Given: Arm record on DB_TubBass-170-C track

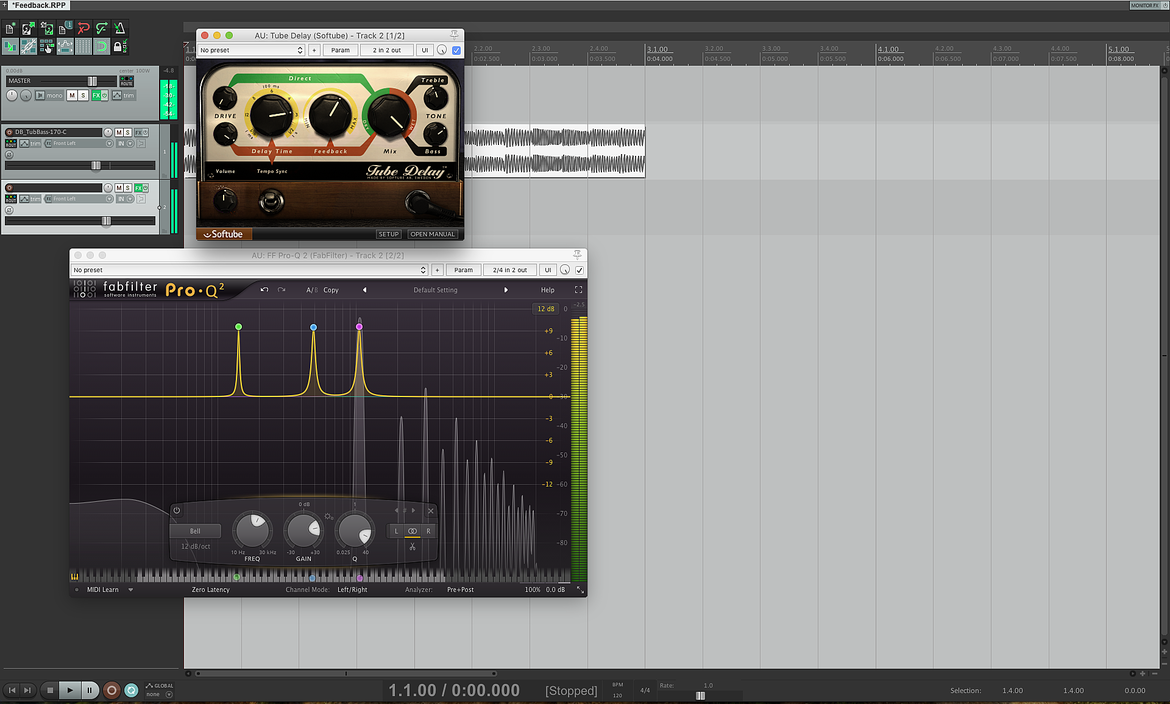Looking at the screenshot, I should click(10, 132).
